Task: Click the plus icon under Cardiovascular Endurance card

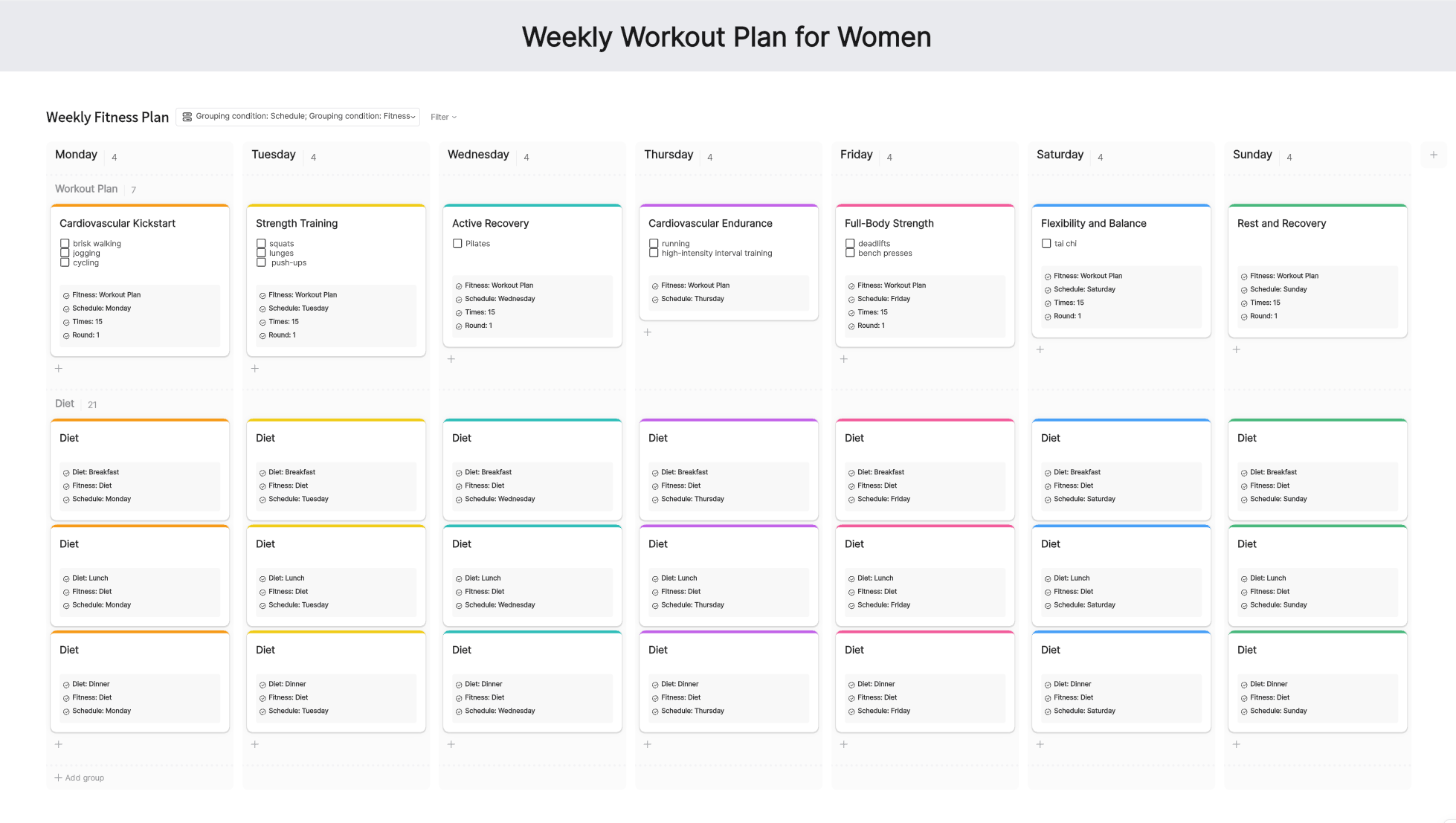Action: [648, 332]
